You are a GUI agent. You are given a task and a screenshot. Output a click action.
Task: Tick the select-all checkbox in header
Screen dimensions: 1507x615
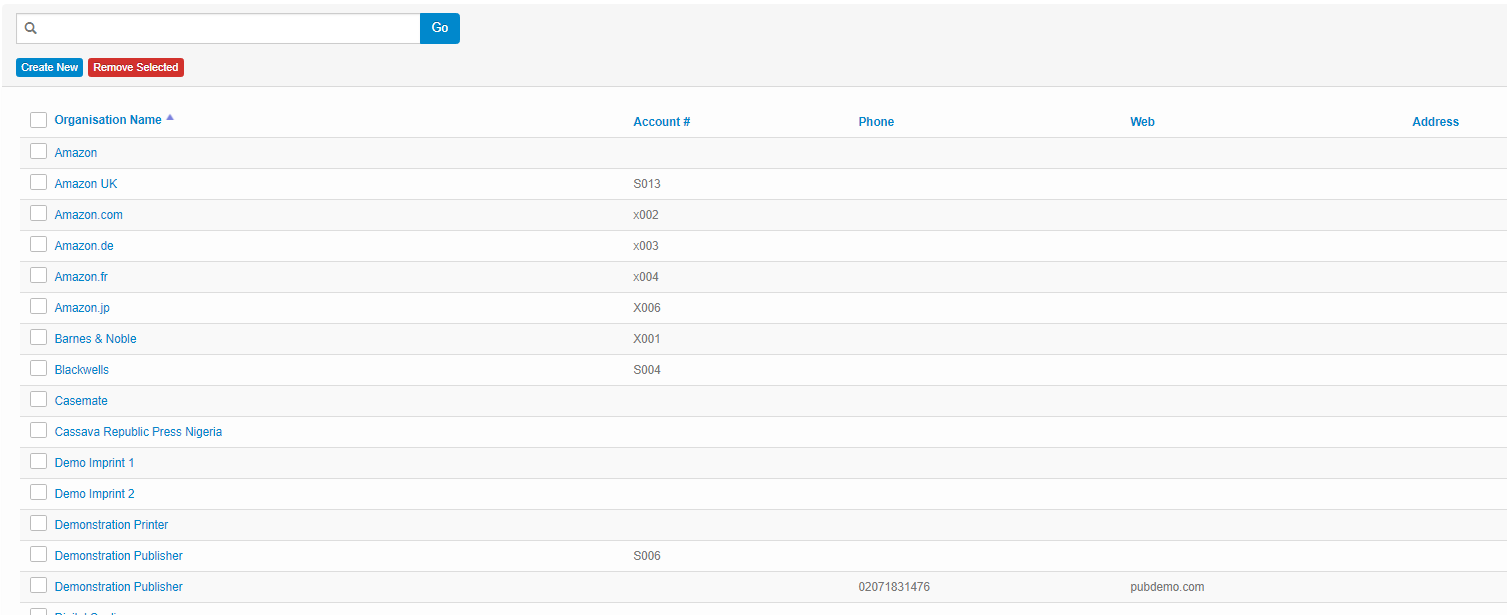[38, 120]
